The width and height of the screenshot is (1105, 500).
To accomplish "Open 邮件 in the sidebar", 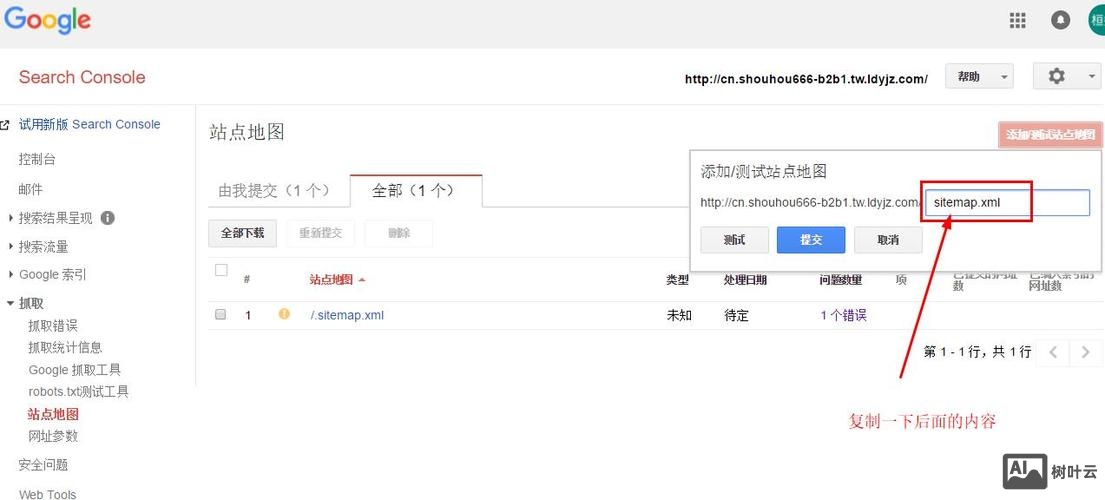I will point(31,189).
